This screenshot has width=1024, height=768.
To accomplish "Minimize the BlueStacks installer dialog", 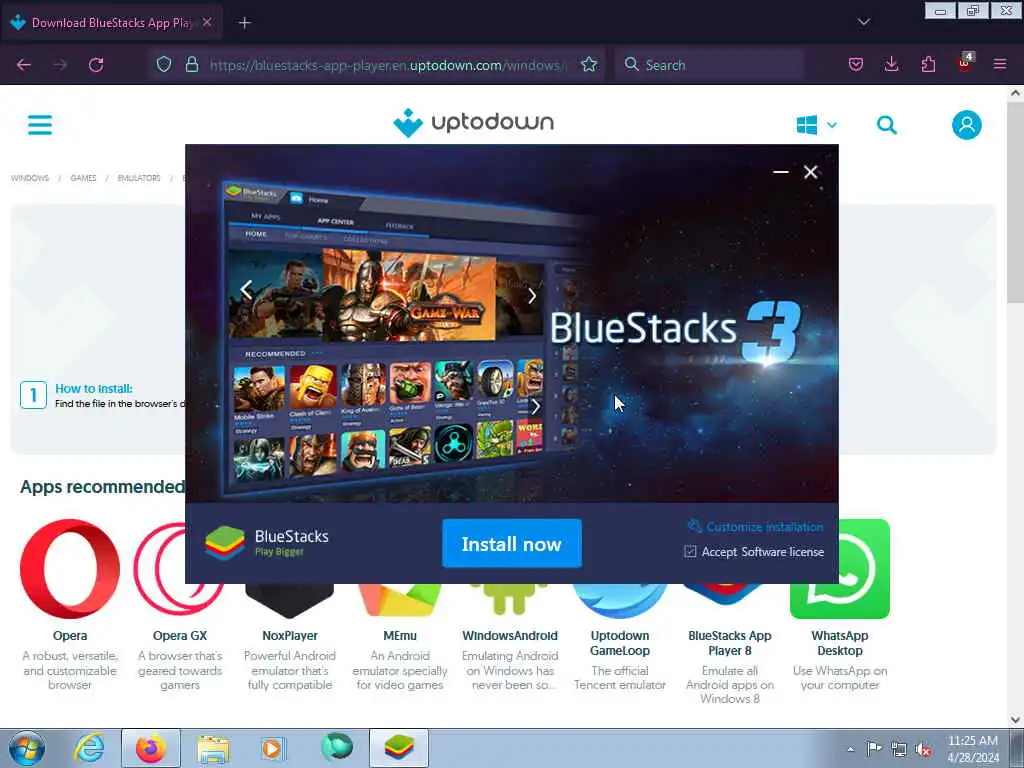I will coord(780,172).
